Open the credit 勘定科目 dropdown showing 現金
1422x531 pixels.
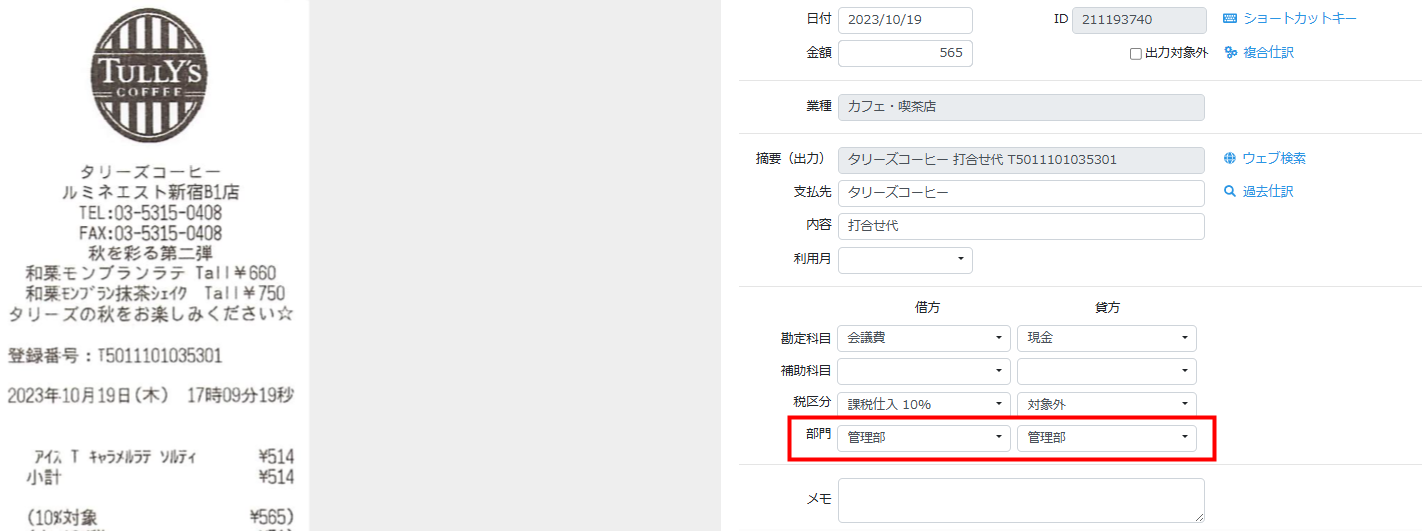[1106, 338]
